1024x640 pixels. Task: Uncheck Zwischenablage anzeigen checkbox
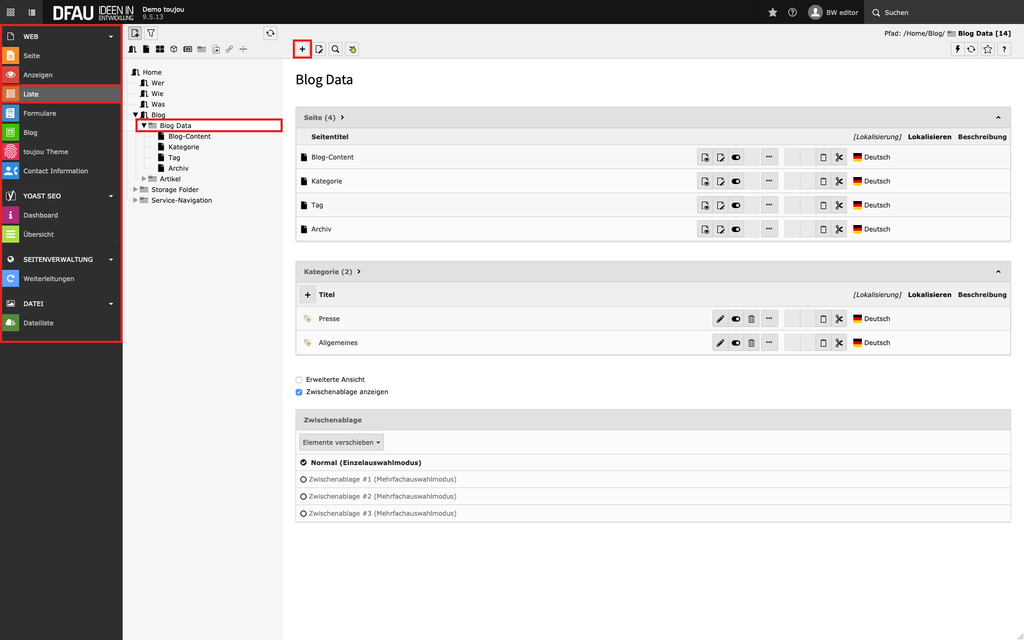click(x=299, y=392)
